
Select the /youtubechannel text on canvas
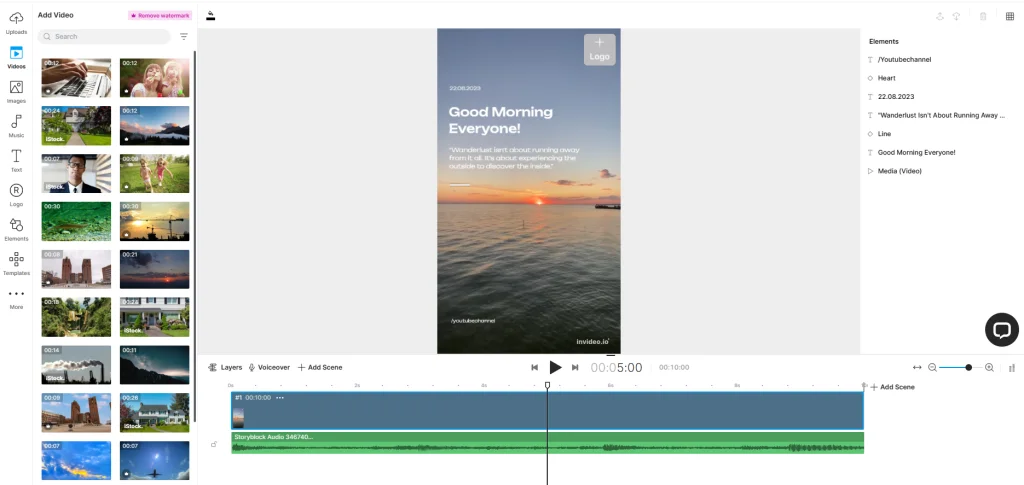(473, 321)
